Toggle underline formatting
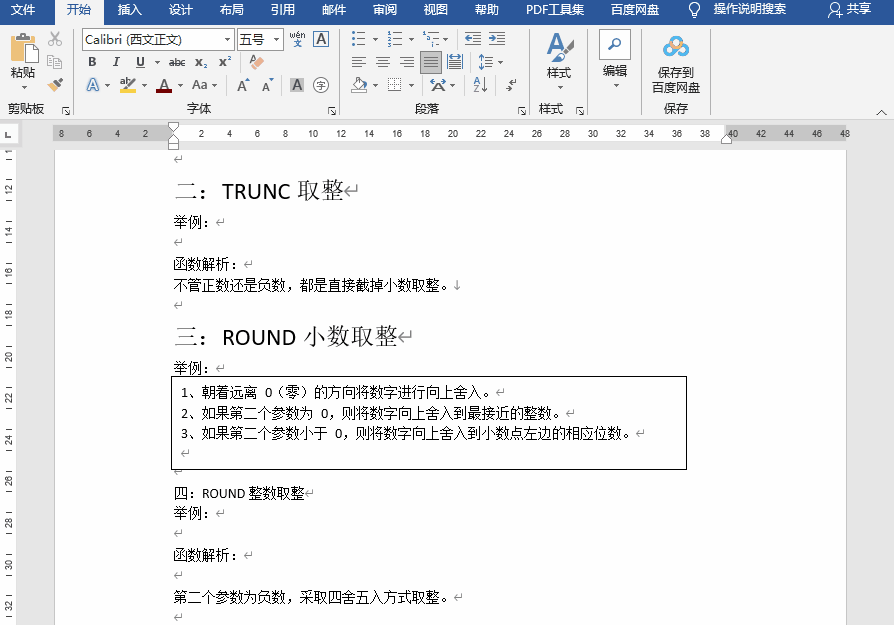This screenshot has height=625, width=894. click(140, 62)
